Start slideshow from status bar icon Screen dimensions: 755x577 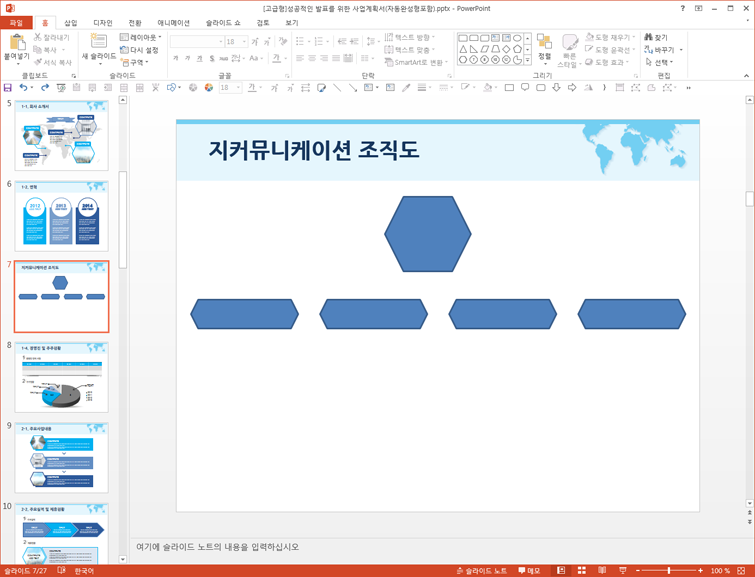coord(623,571)
